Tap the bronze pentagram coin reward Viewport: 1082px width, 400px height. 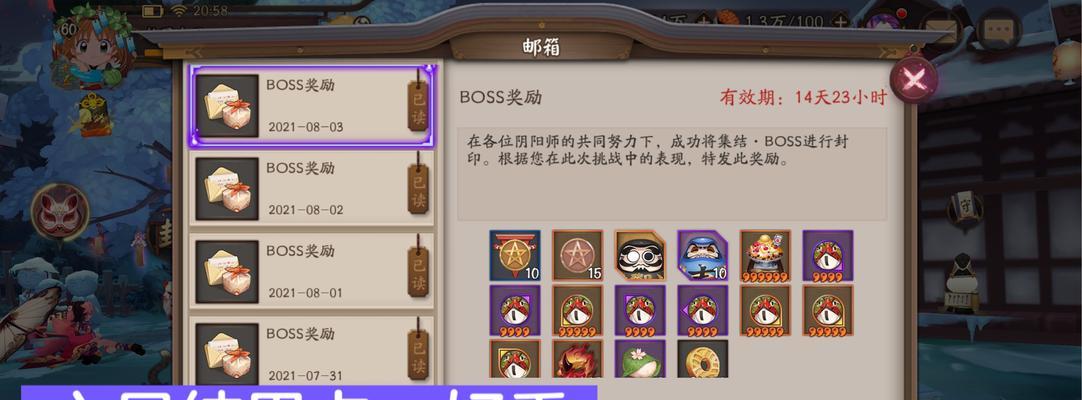coord(578,255)
